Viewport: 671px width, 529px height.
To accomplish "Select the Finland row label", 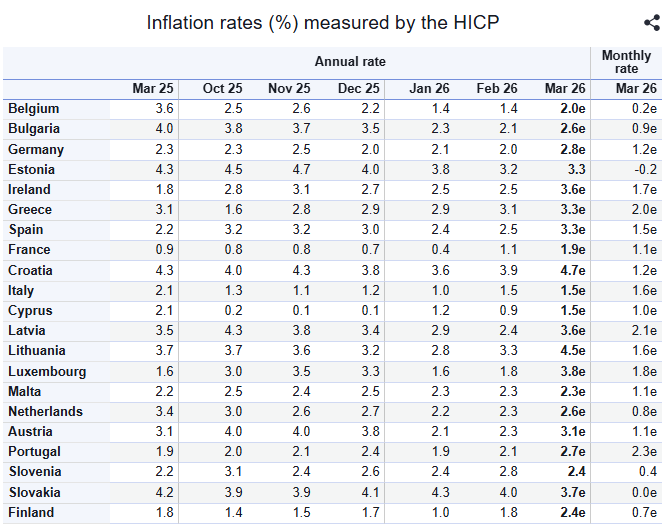I will click(30, 512).
